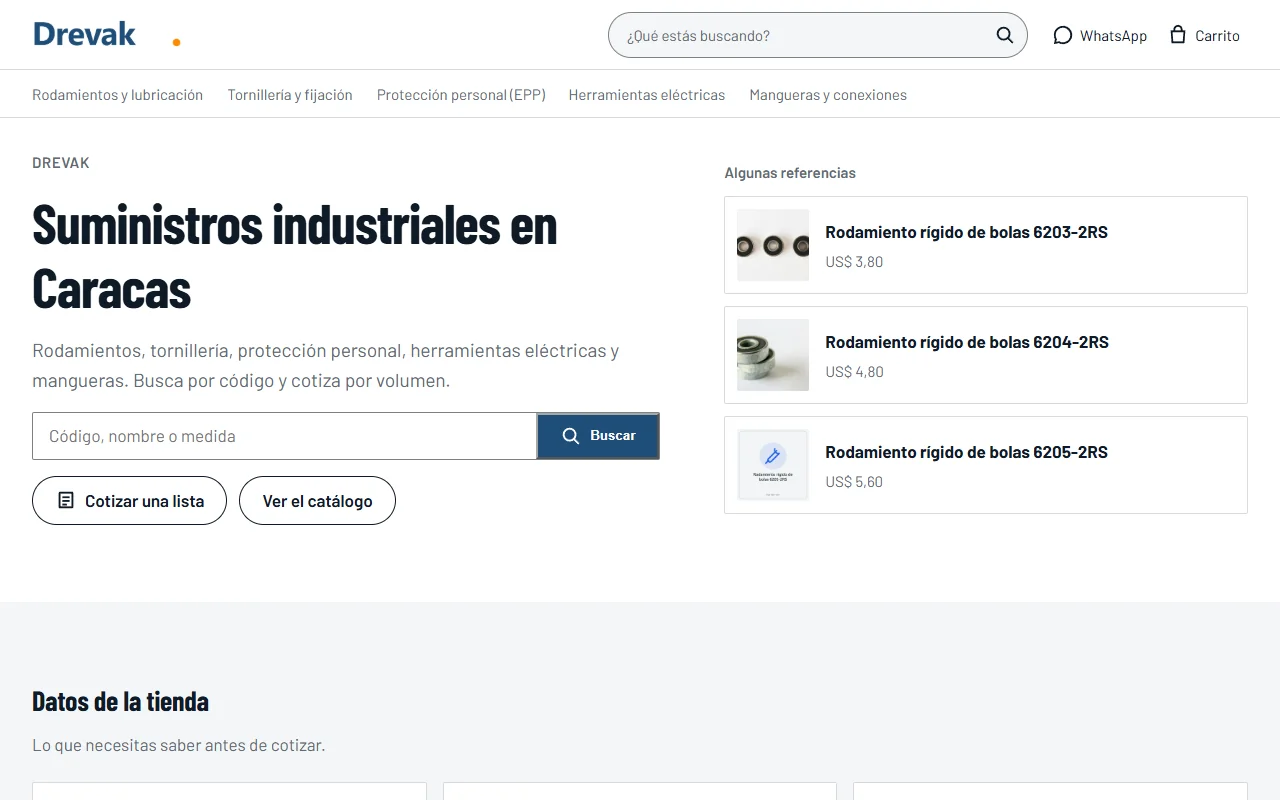This screenshot has height=800, width=1280.
Task: Click the Código, nombre o medida input
Action: point(285,436)
